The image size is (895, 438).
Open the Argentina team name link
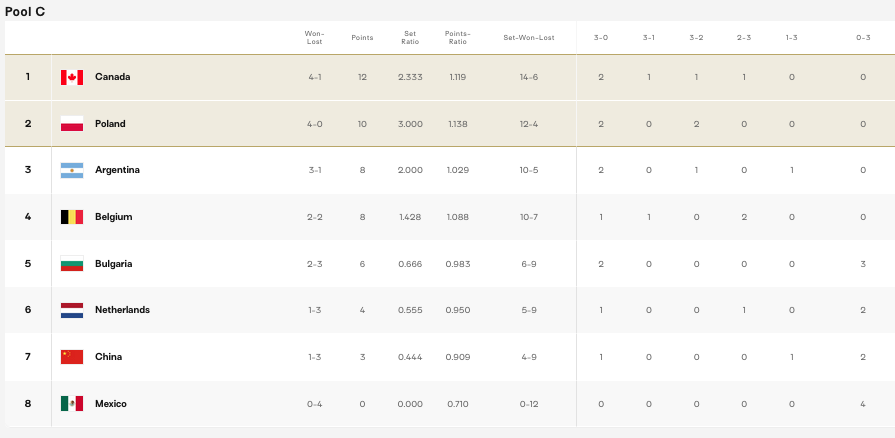point(117,170)
